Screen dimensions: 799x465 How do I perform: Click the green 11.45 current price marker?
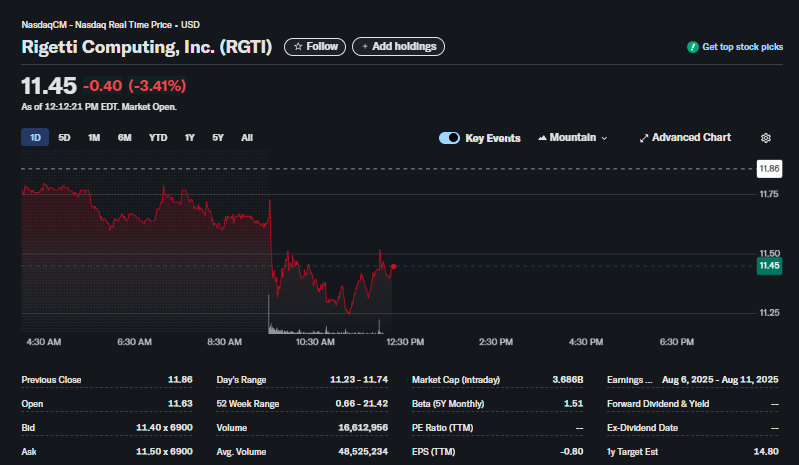tap(769, 266)
